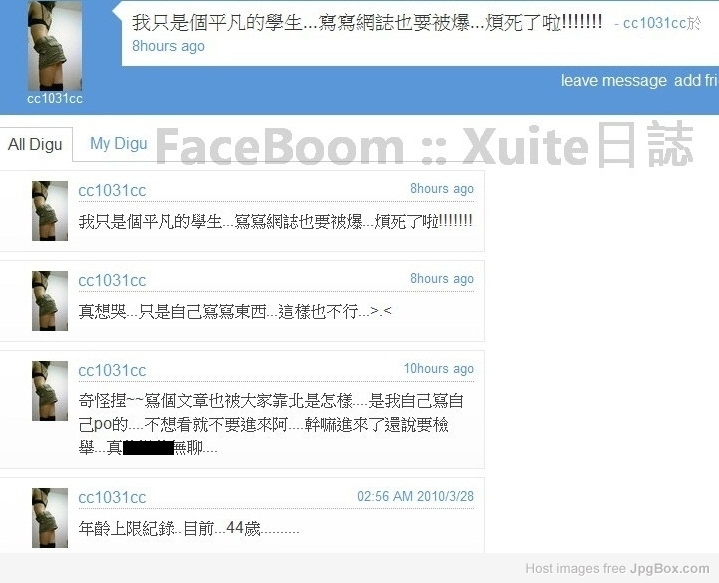The width and height of the screenshot is (719, 583).
Task: Open the large cc1031cc profile picture
Action: 55,45
